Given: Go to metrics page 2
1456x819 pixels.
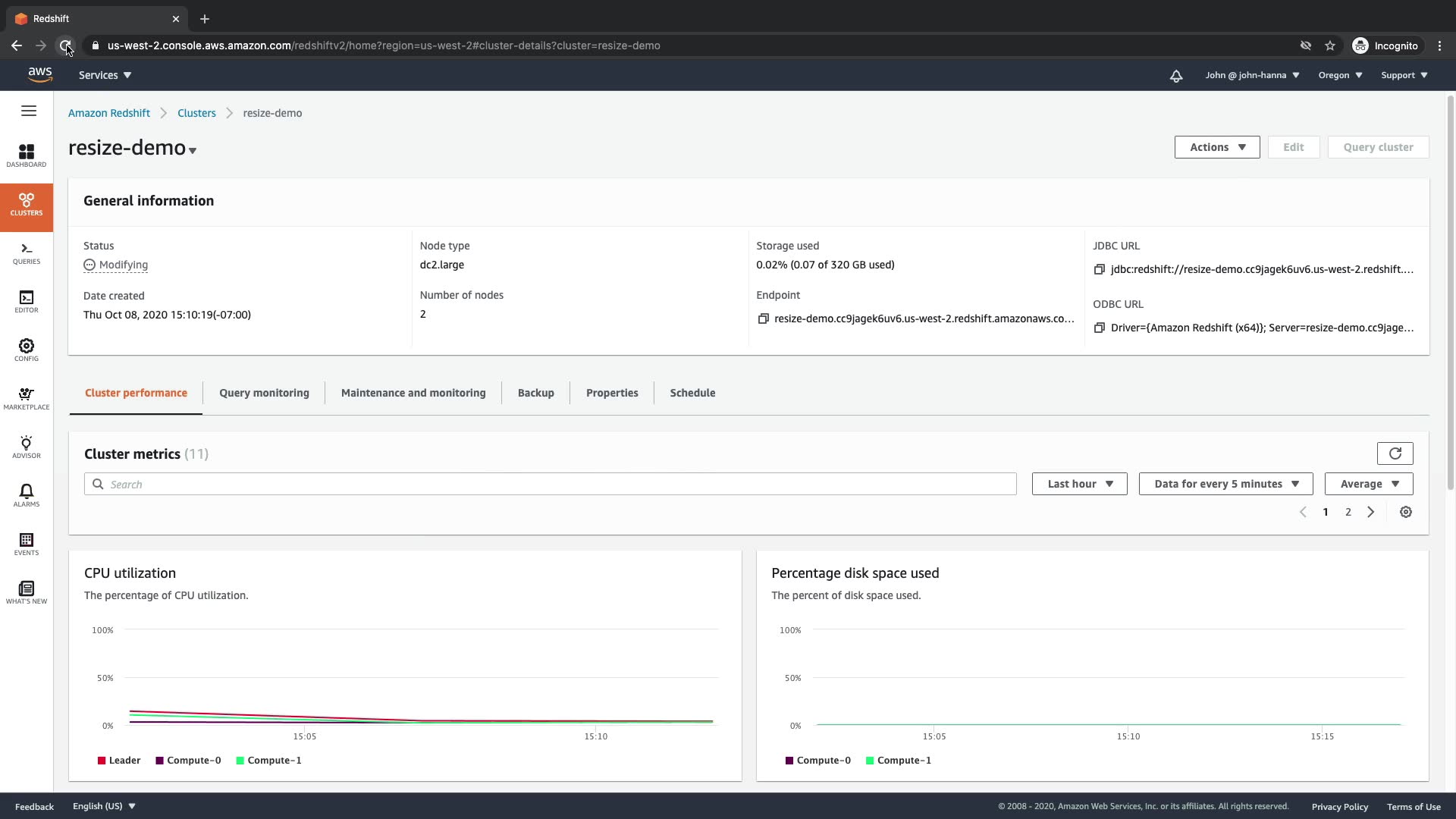Looking at the screenshot, I should point(1348,512).
